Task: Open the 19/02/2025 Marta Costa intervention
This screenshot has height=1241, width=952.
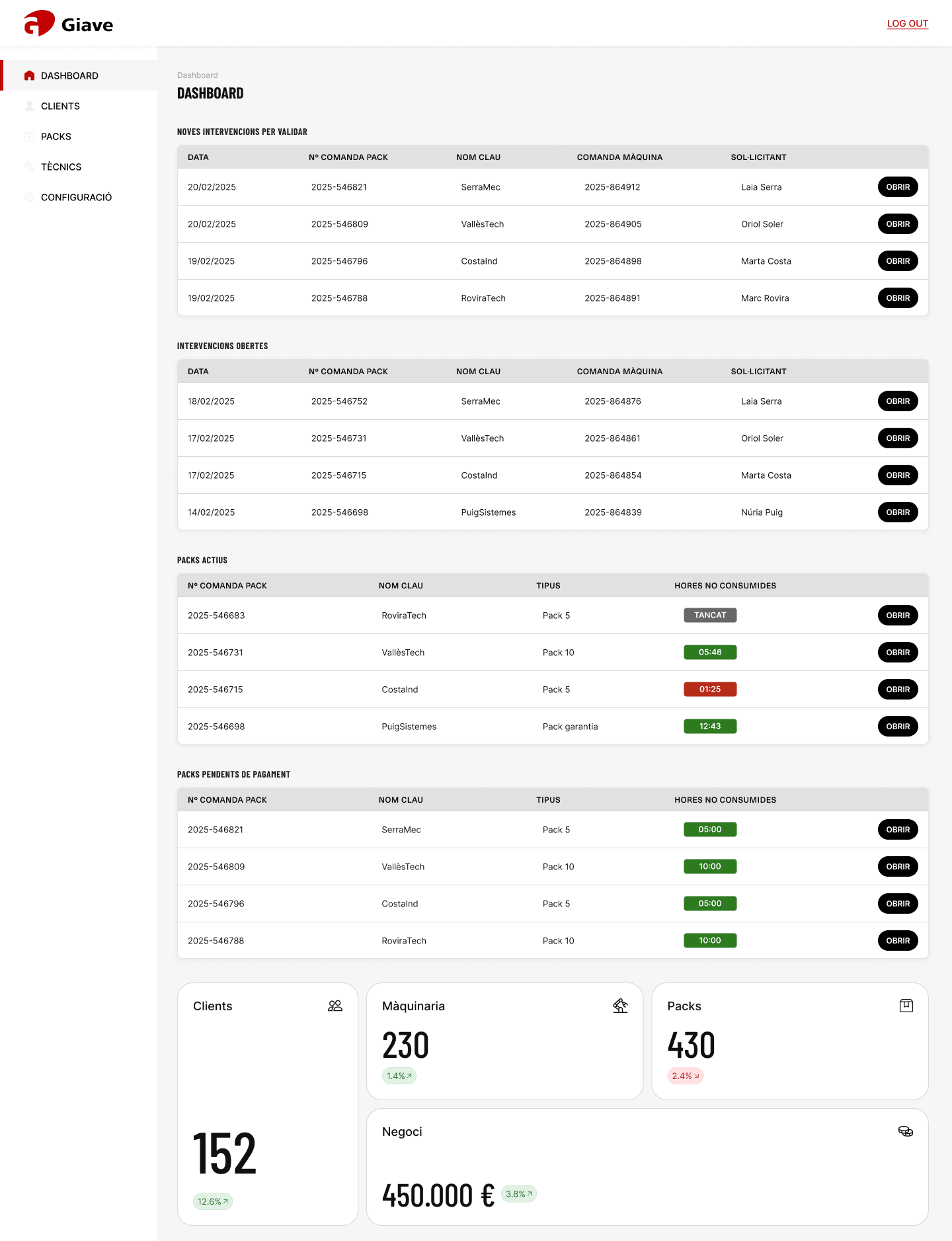Action: point(898,261)
